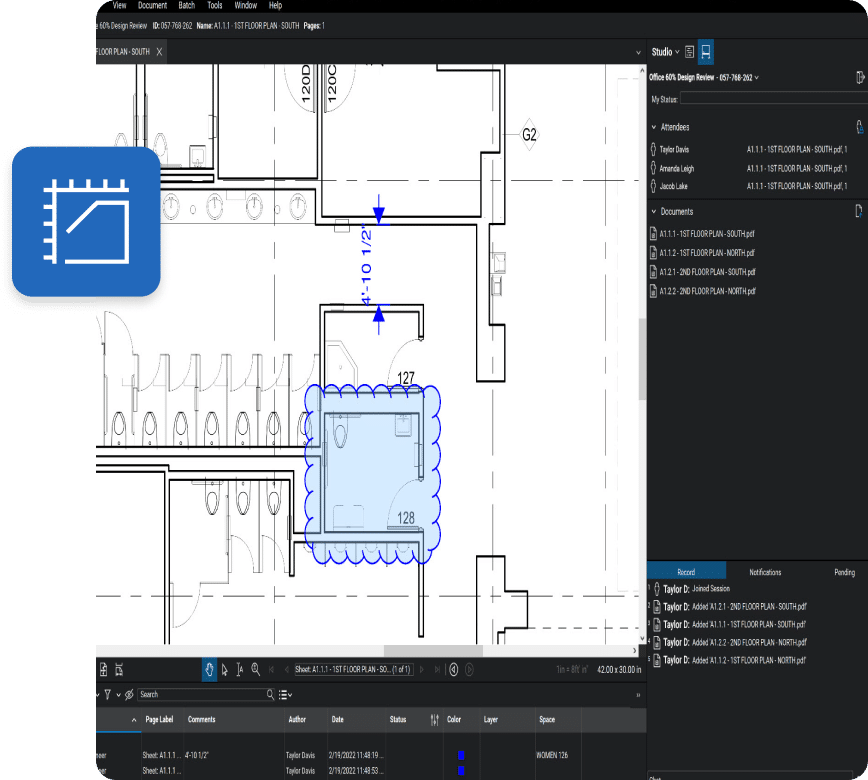Click Amanda Leigh attendee icon
868x780 pixels.
[x=654, y=168]
